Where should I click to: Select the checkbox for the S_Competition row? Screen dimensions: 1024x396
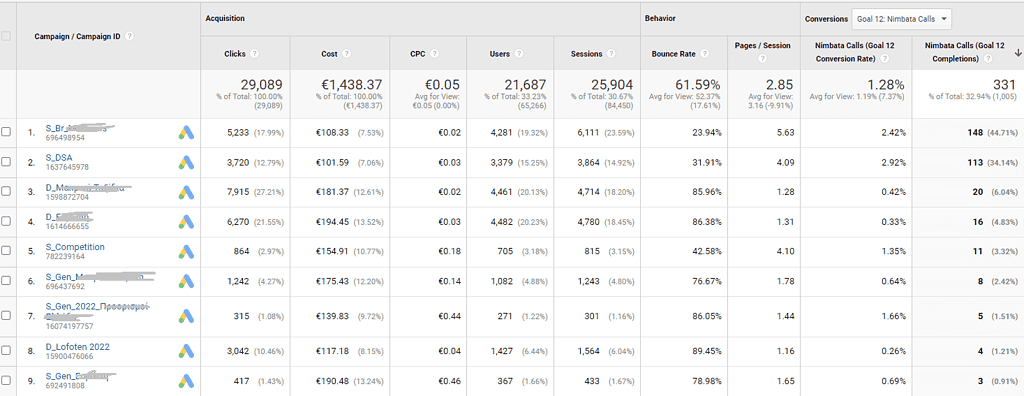6,251
